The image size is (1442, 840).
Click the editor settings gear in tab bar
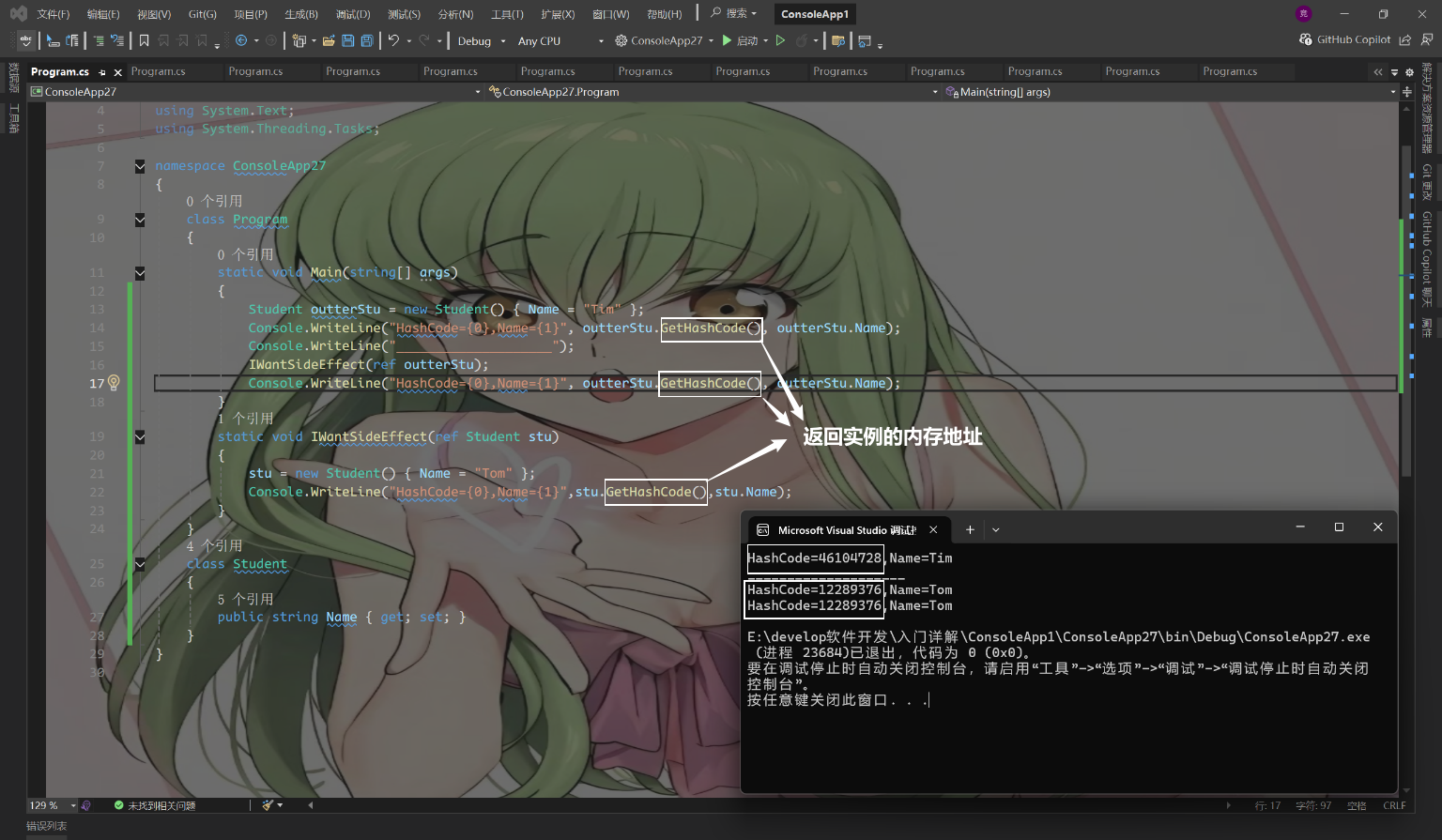[1409, 71]
